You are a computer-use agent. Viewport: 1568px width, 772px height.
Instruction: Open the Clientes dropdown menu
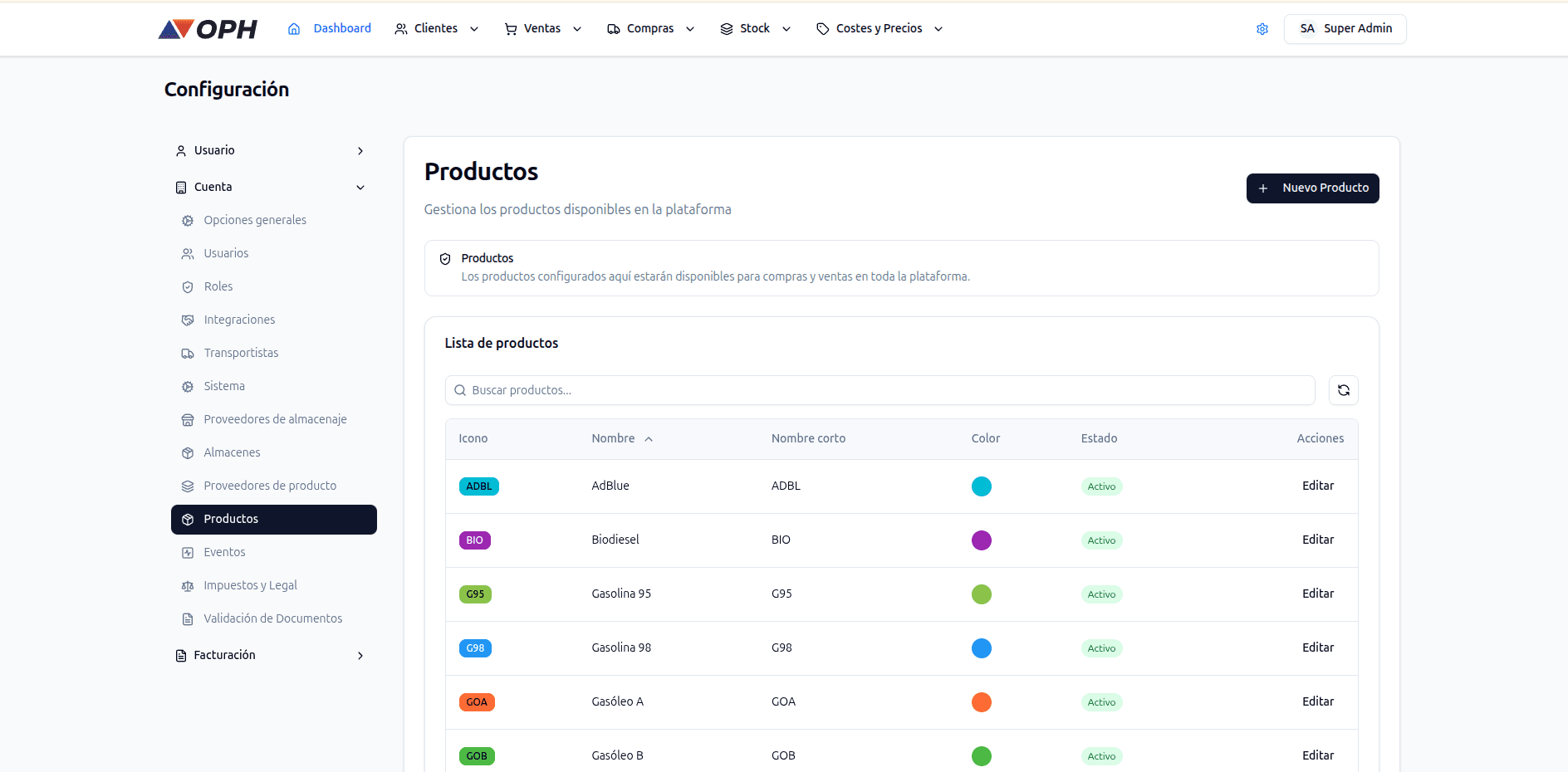(436, 28)
